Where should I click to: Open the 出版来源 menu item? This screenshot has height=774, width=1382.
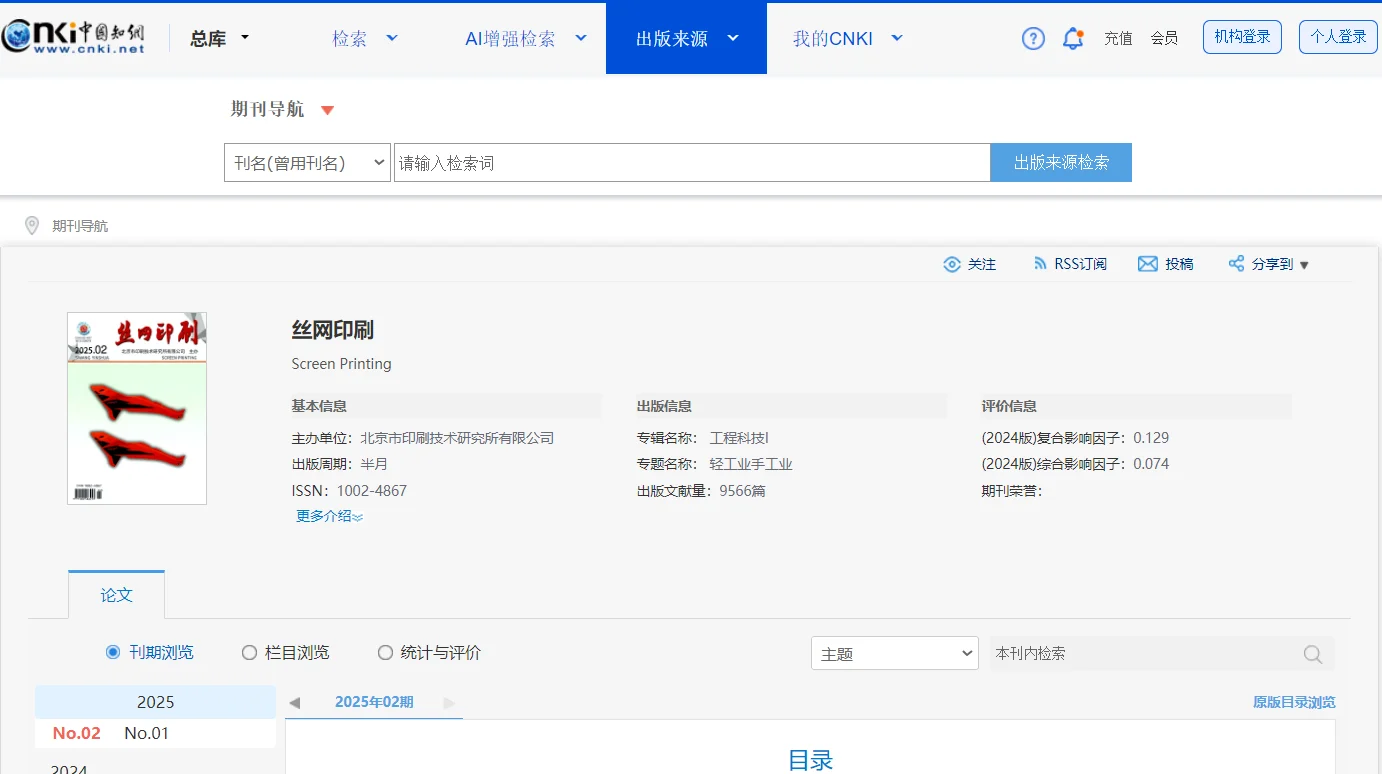(x=685, y=37)
